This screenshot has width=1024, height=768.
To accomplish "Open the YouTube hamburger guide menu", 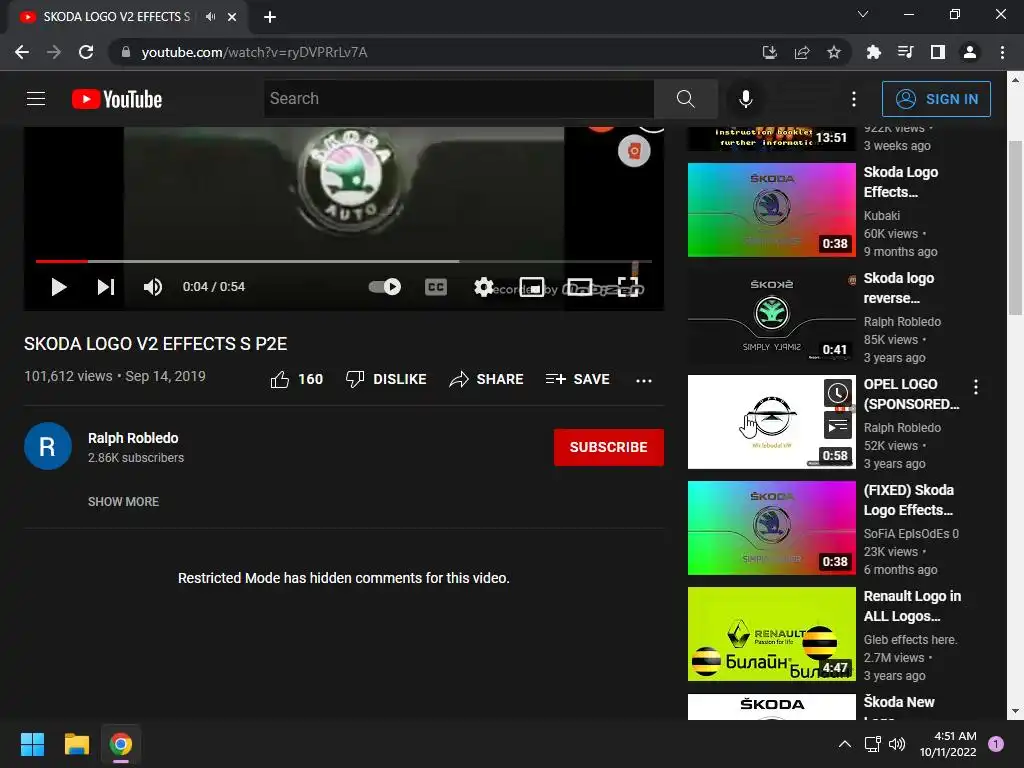I will coord(36,99).
